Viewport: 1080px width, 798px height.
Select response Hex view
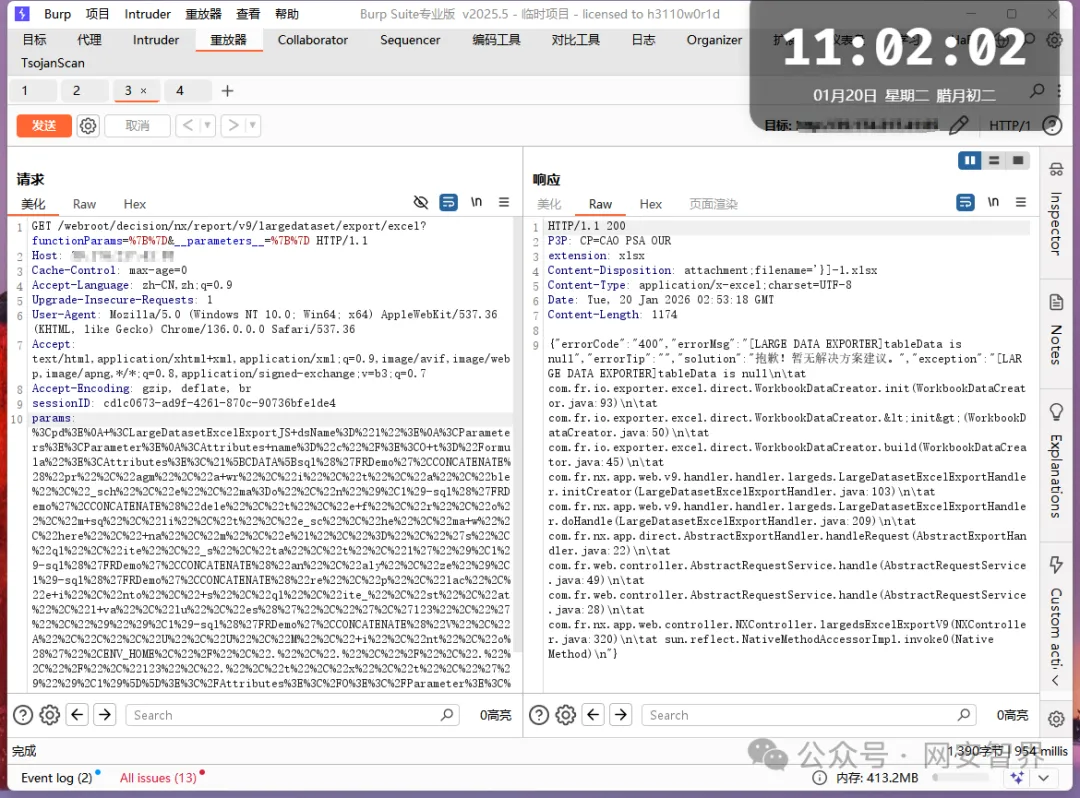(650, 204)
